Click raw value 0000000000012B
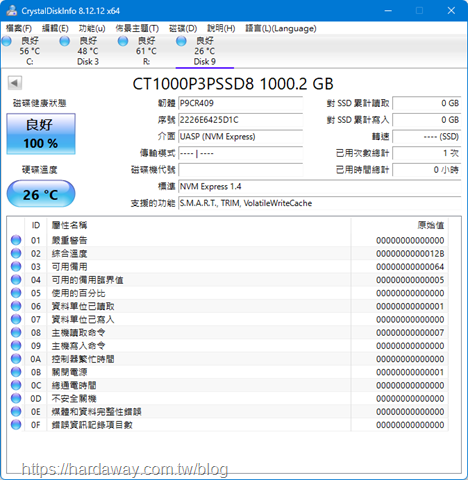The width and height of the screenshot is (468, 480). (x=410, y=253)
